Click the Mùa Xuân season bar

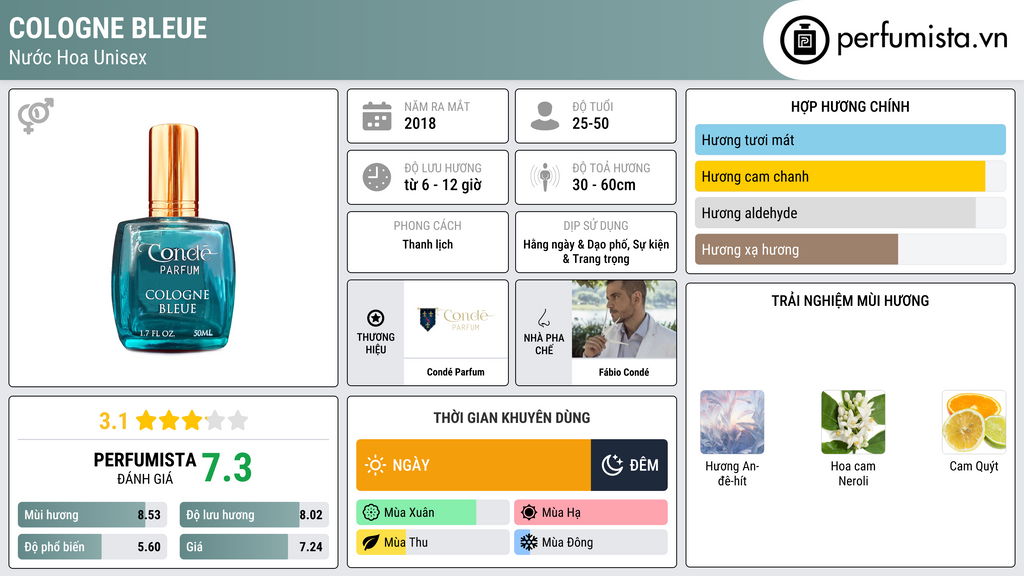432,513
